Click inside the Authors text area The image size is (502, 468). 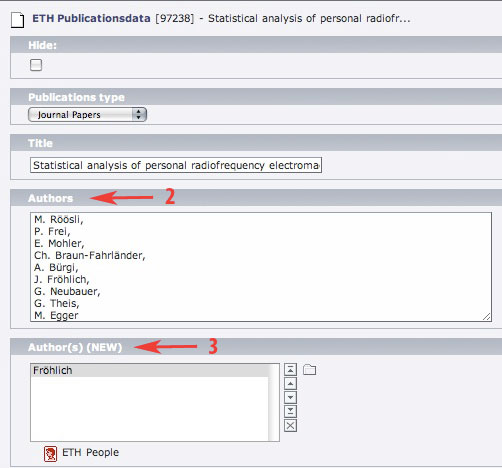tap(261, 267)
